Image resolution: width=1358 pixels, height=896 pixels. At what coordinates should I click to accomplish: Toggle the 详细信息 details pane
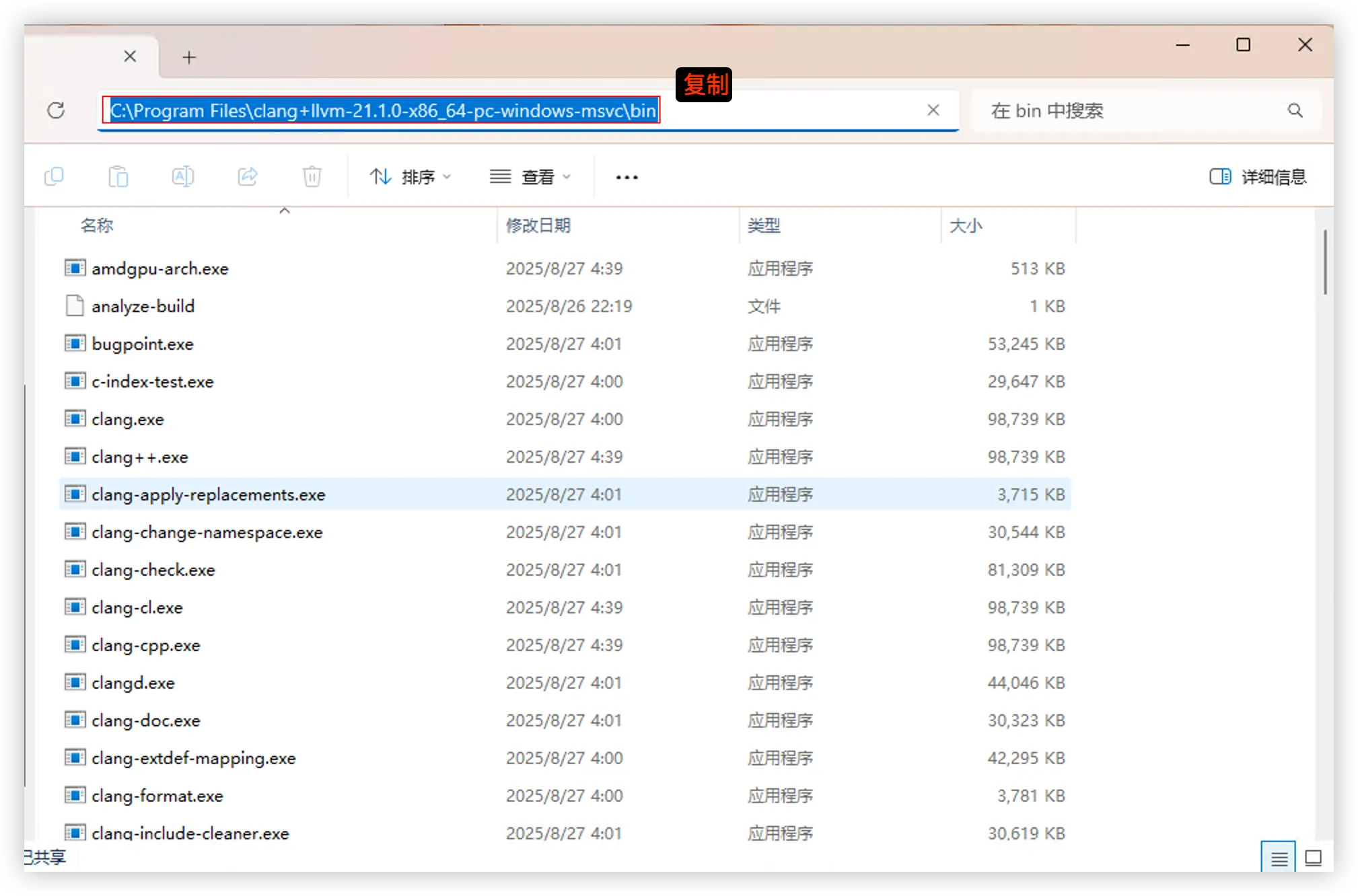(x=1257, y=177)
